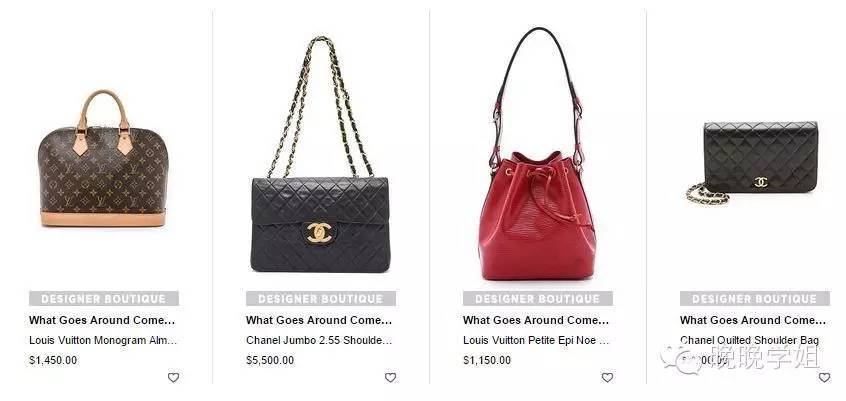Click heart icon under Chanel Jumbo 2.55 bag
Screen dimensions: 846x401
pyautogui.click(x=390, y=377)
